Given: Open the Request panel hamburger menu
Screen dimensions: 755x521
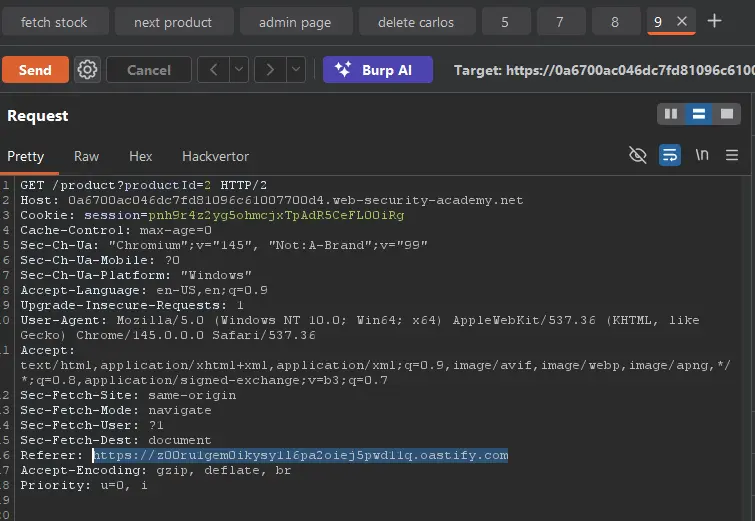Looking at the screenshot, I should [x=732, y=155].
